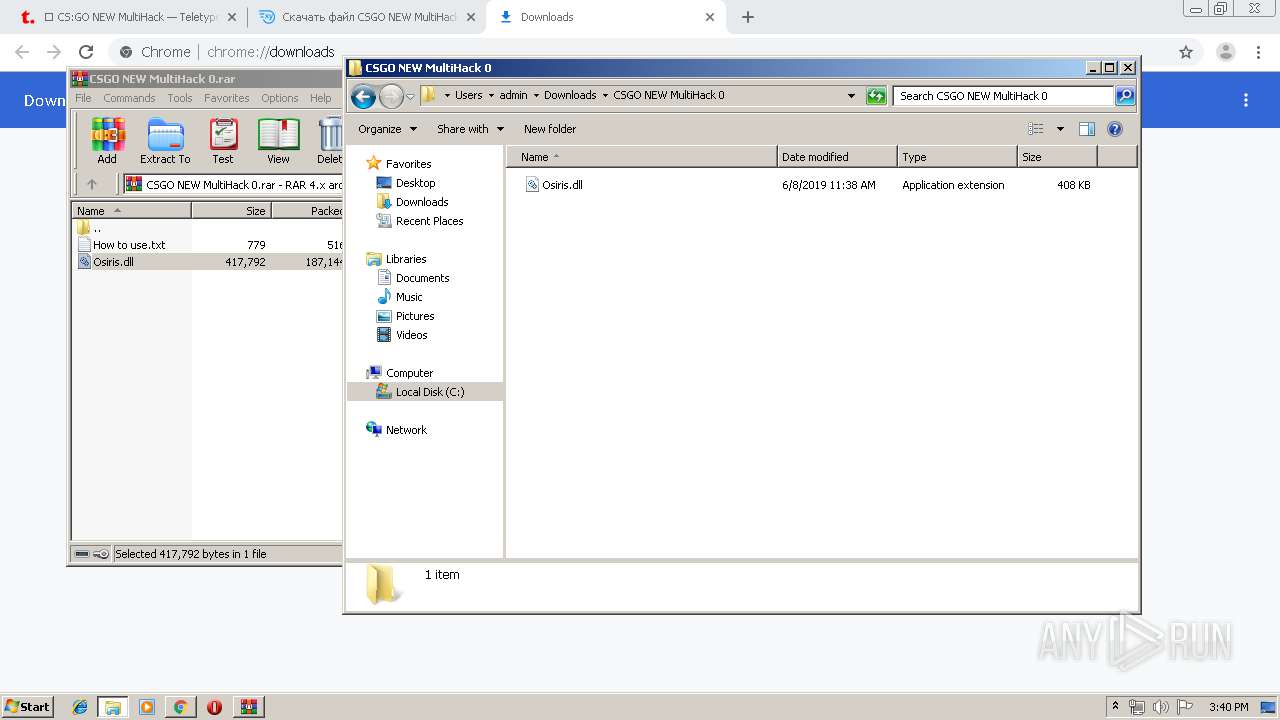This screenshot has width=1280, height=720.
Task: Click the WinRAR Test icon
Action: point(223,140)
